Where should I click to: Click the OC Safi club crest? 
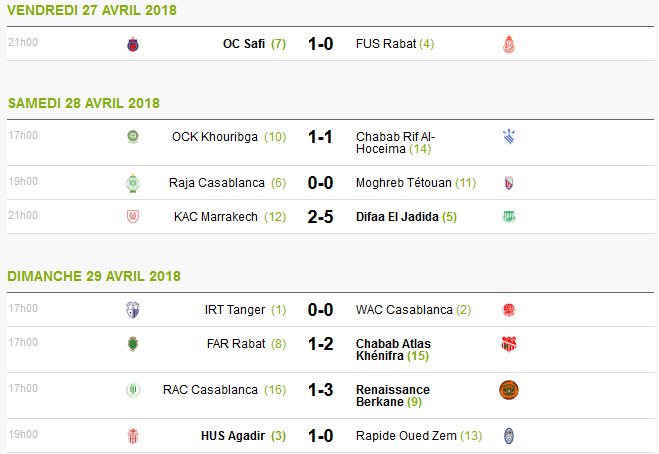(x=132, y=44)
